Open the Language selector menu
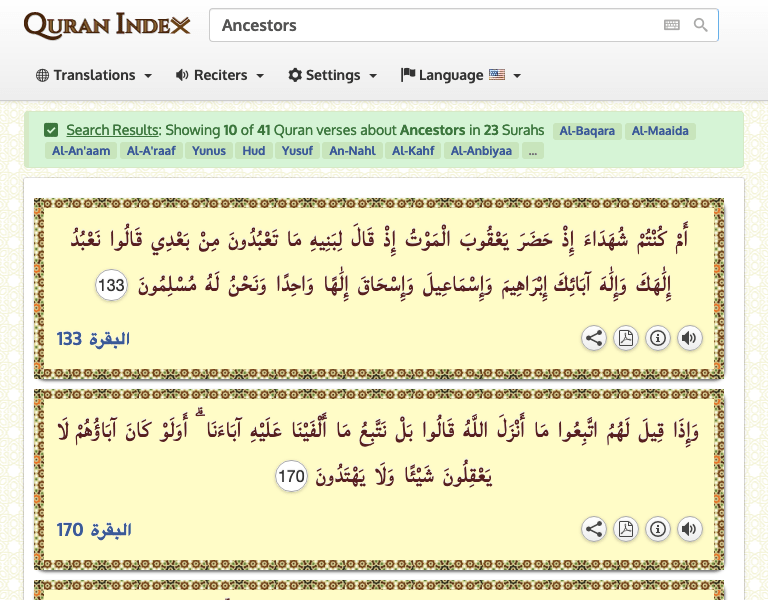This screenshot has height=600, width=768. [x=460, y=75]
